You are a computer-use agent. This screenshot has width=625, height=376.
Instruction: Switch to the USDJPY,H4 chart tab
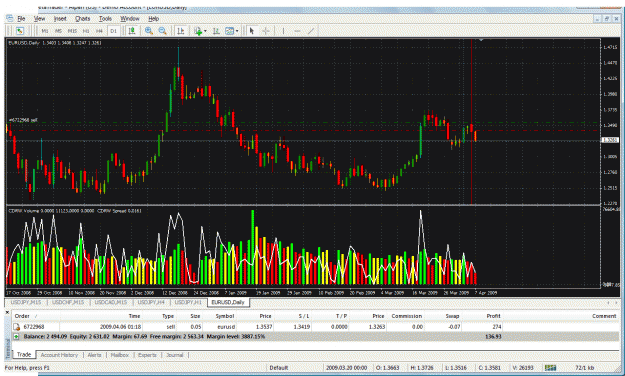151,302
